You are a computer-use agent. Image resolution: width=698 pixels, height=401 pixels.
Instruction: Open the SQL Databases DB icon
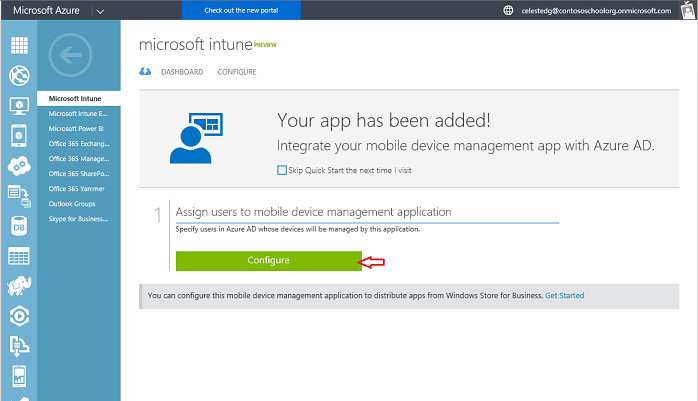(x=18, y=226)
